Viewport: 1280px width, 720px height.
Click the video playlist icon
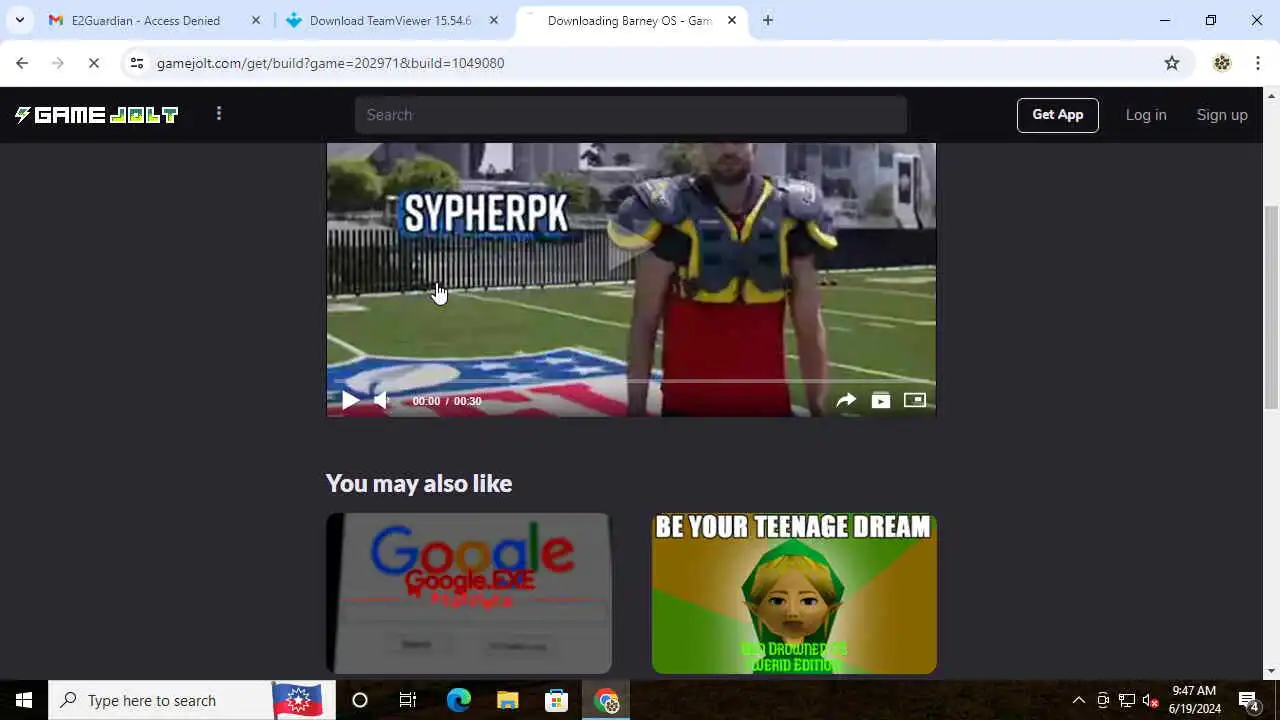880,401
